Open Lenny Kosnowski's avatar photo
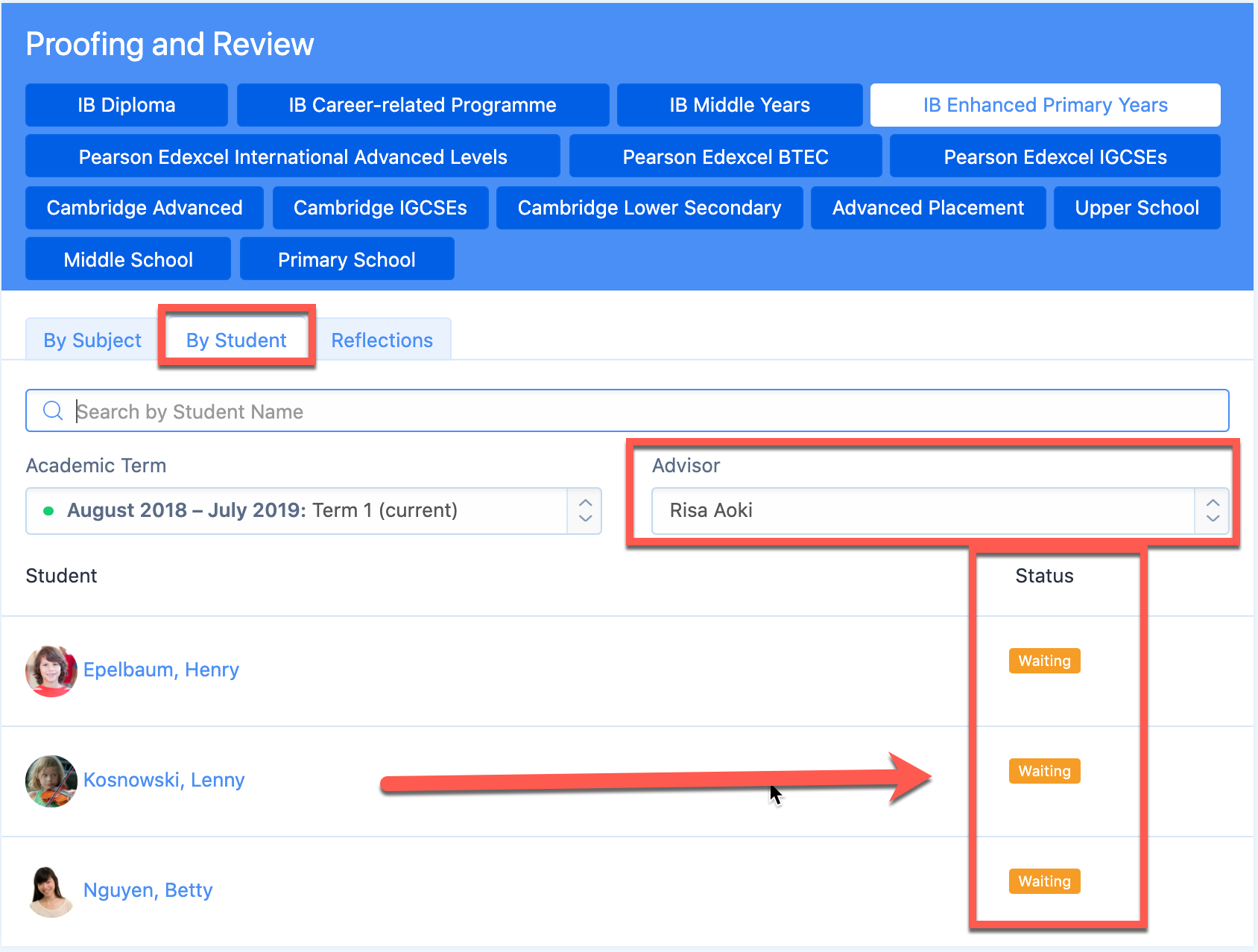Viewport: 1258px width, 952px height. pyautogui.click(x=51, y=781)
